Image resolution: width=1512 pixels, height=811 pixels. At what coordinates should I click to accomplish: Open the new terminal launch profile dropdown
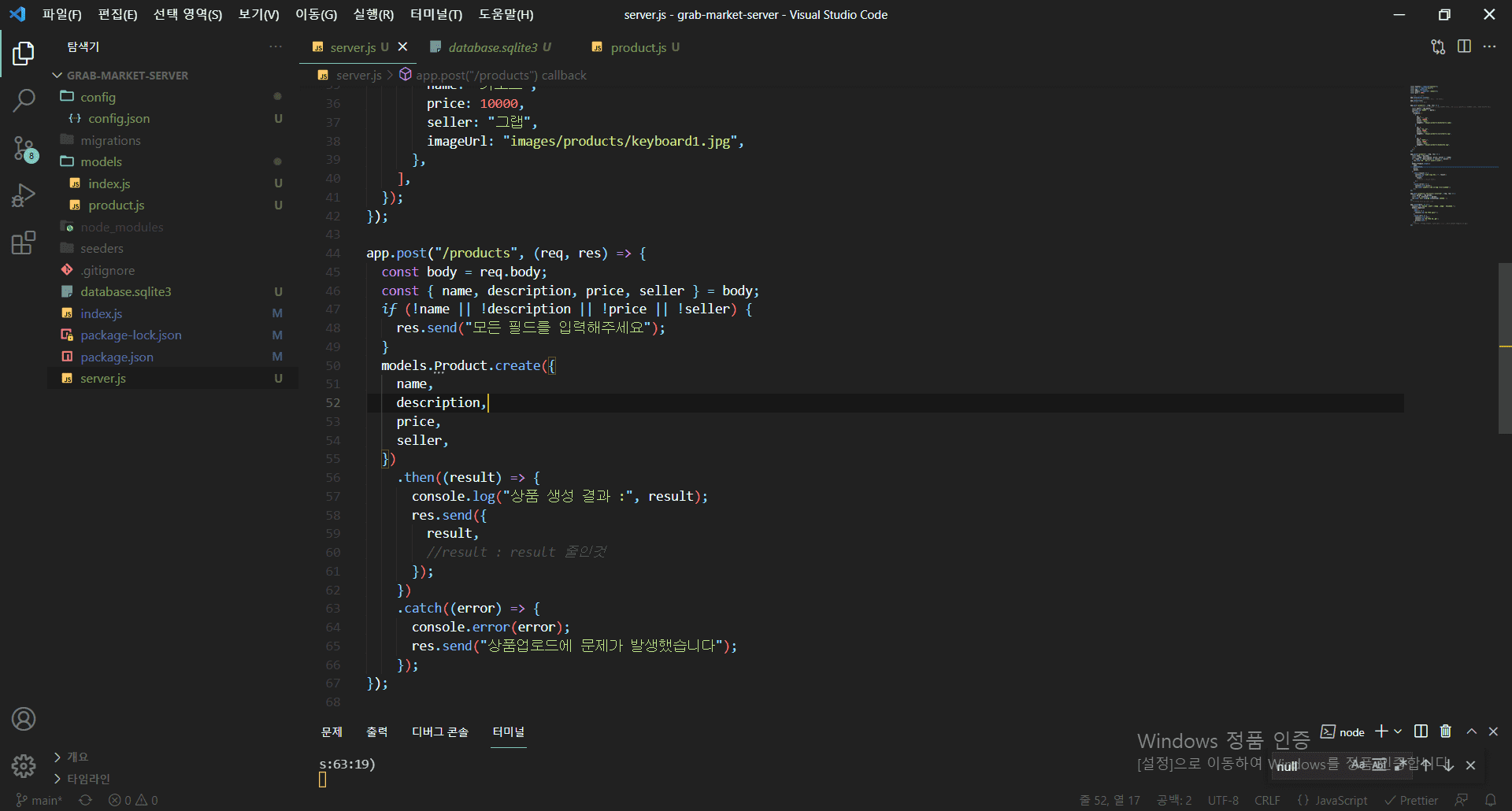(x=1399, y=731)
